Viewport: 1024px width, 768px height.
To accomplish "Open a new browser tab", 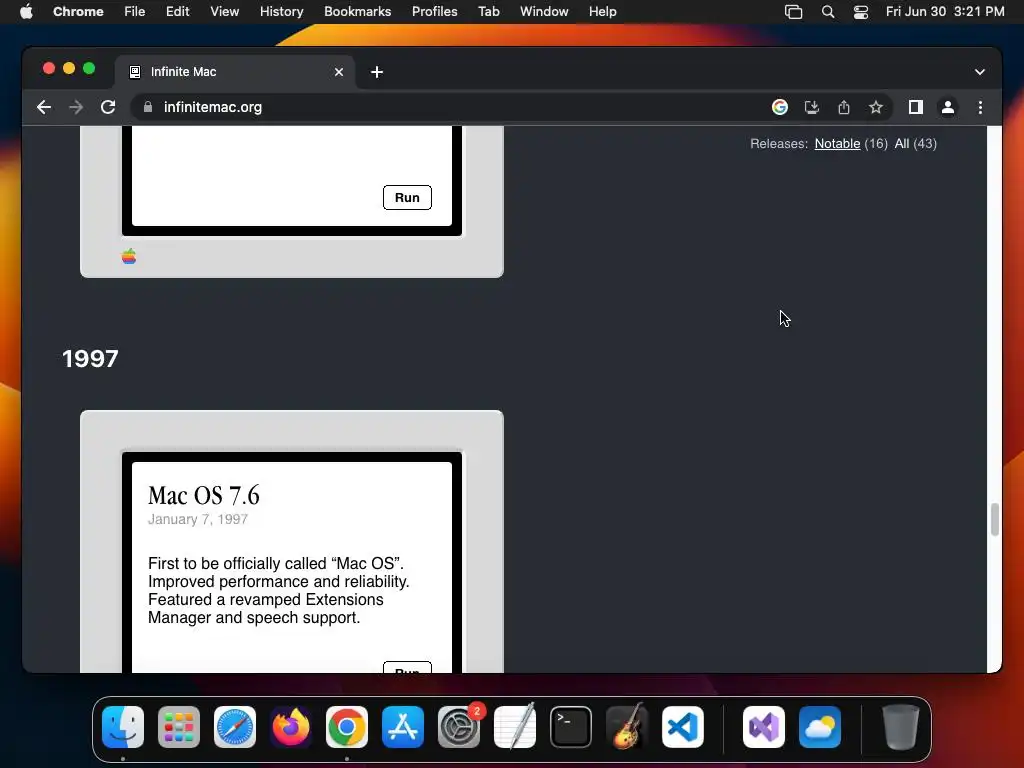I will [377, 72].
